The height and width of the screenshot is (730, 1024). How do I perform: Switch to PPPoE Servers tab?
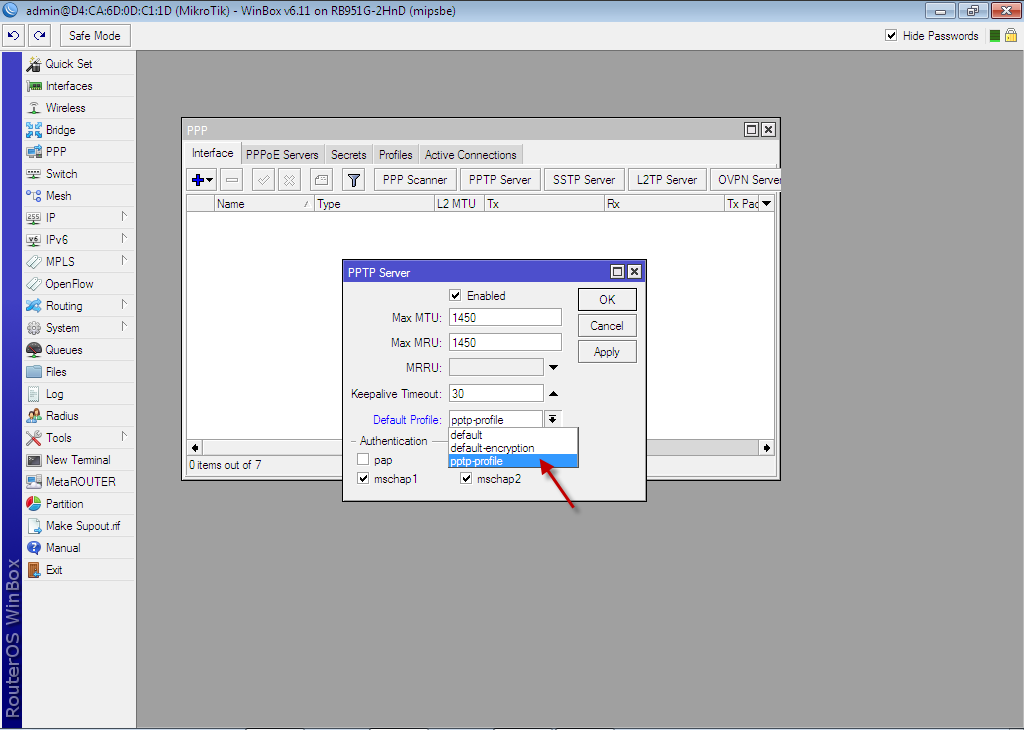[282, 155]
